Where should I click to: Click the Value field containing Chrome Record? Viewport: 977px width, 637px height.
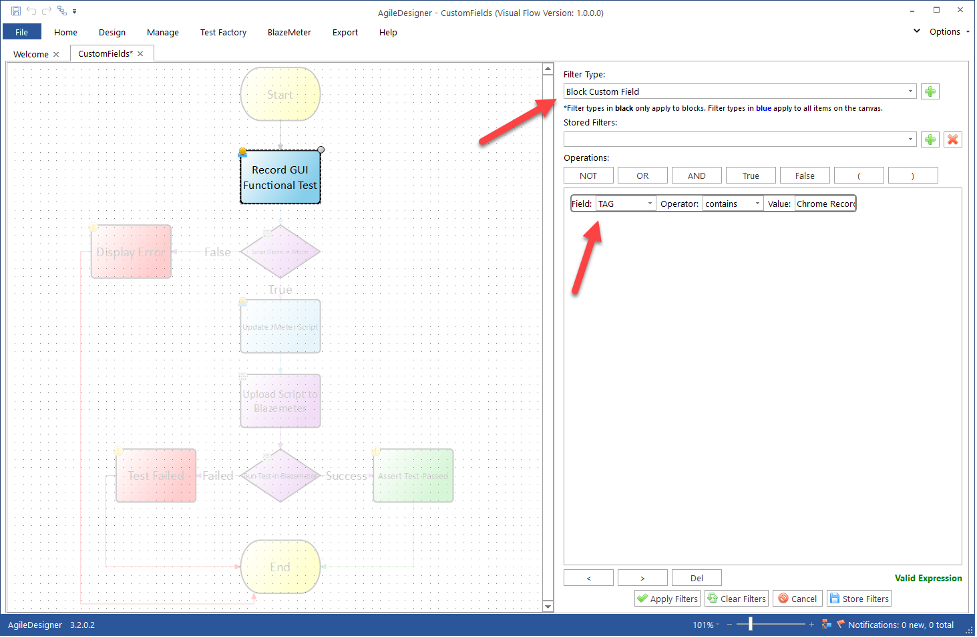825,203
